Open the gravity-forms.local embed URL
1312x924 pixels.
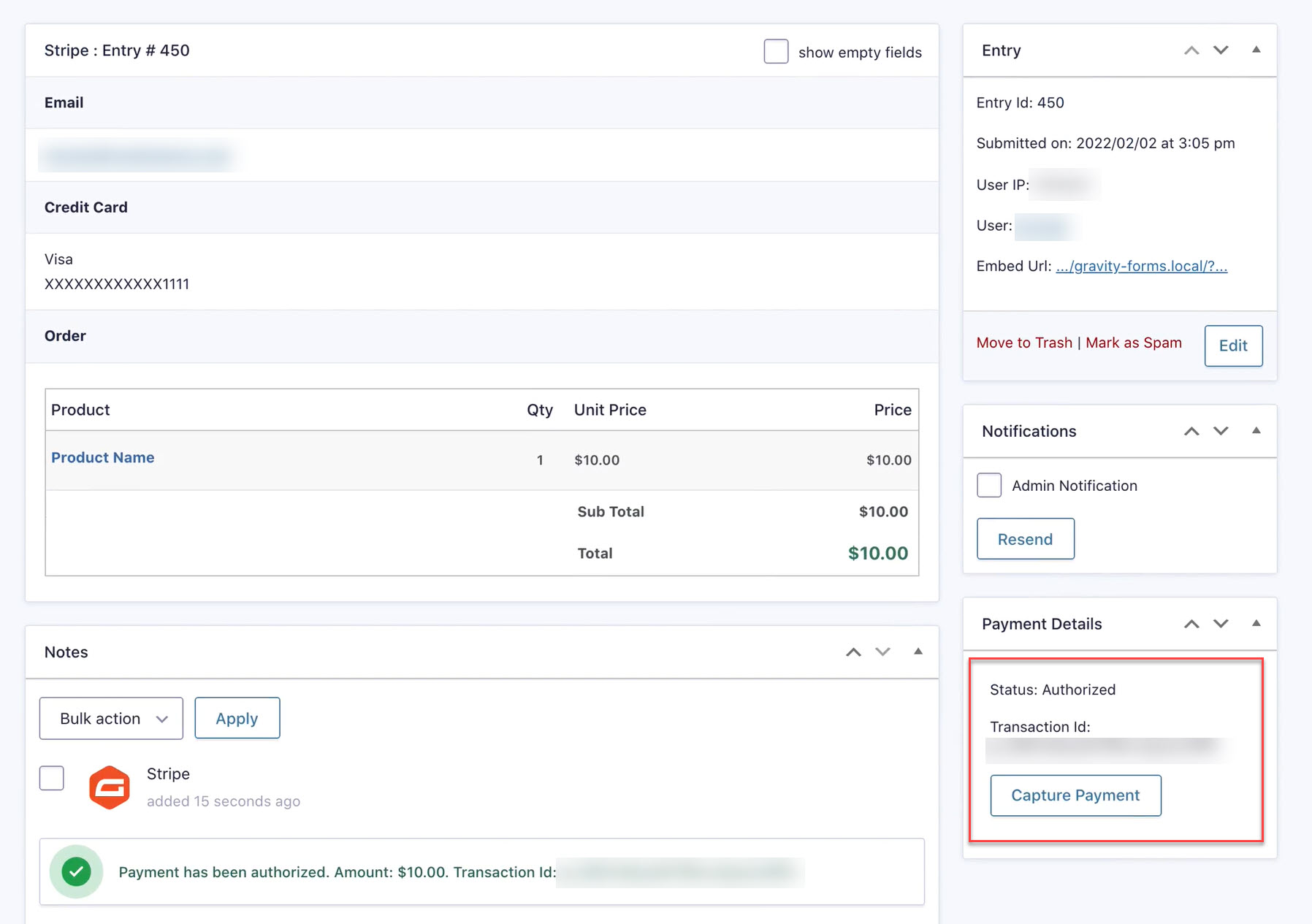tap(1142, 266)
